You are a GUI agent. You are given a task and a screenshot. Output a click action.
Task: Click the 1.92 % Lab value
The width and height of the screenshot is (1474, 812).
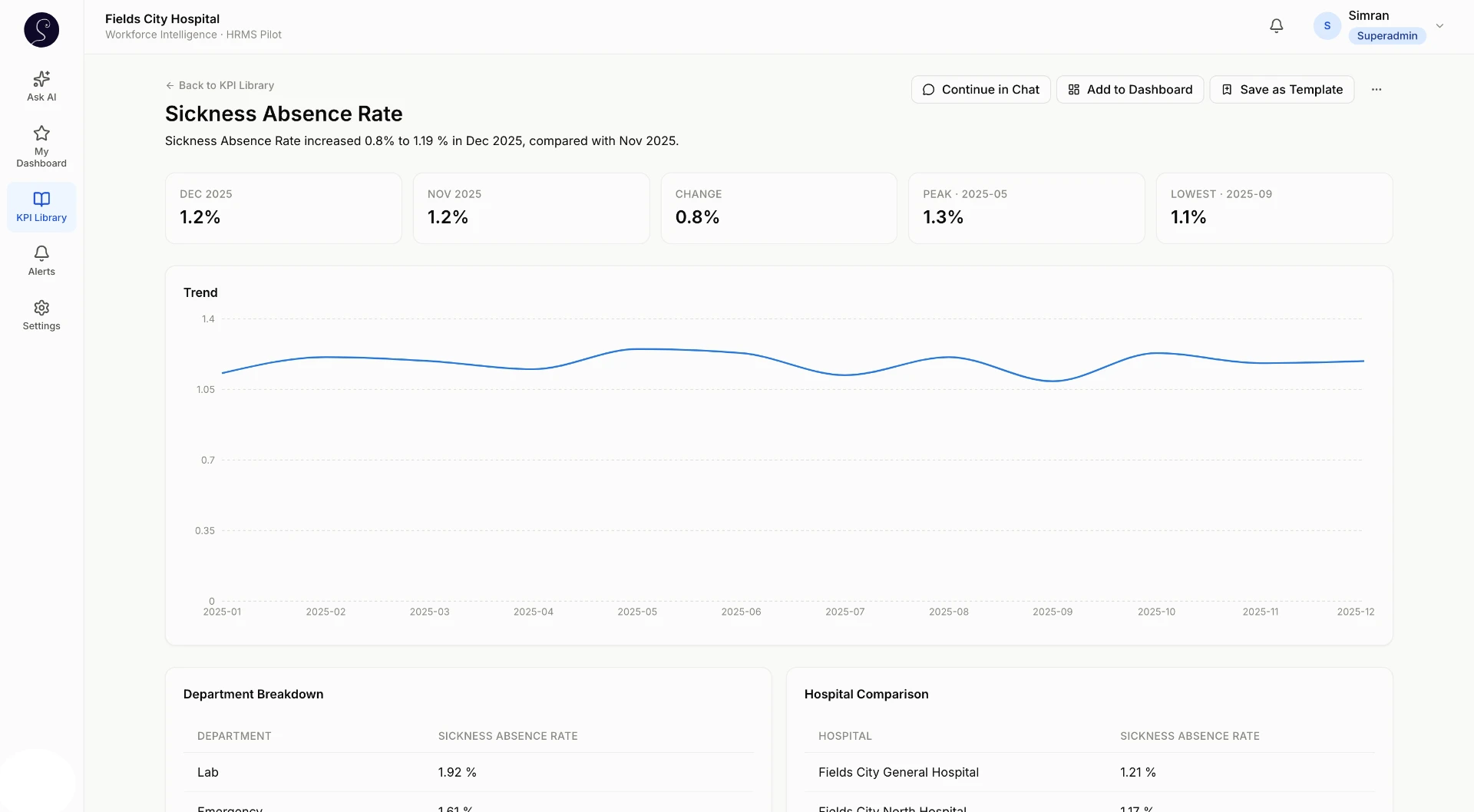pyautogui.click(x=458, y=772)
